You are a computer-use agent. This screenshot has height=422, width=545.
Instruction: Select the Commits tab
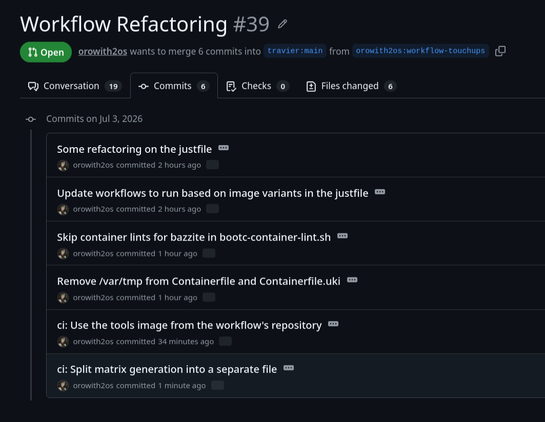pos(174,86)
